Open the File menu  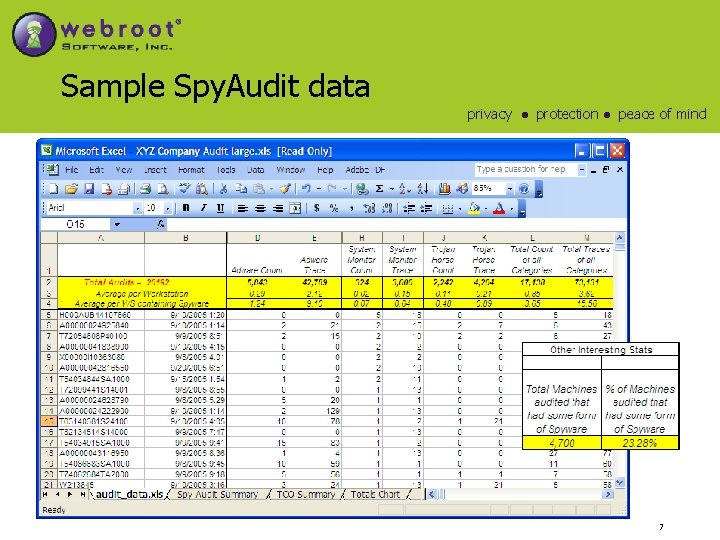(x=72, y=170)
